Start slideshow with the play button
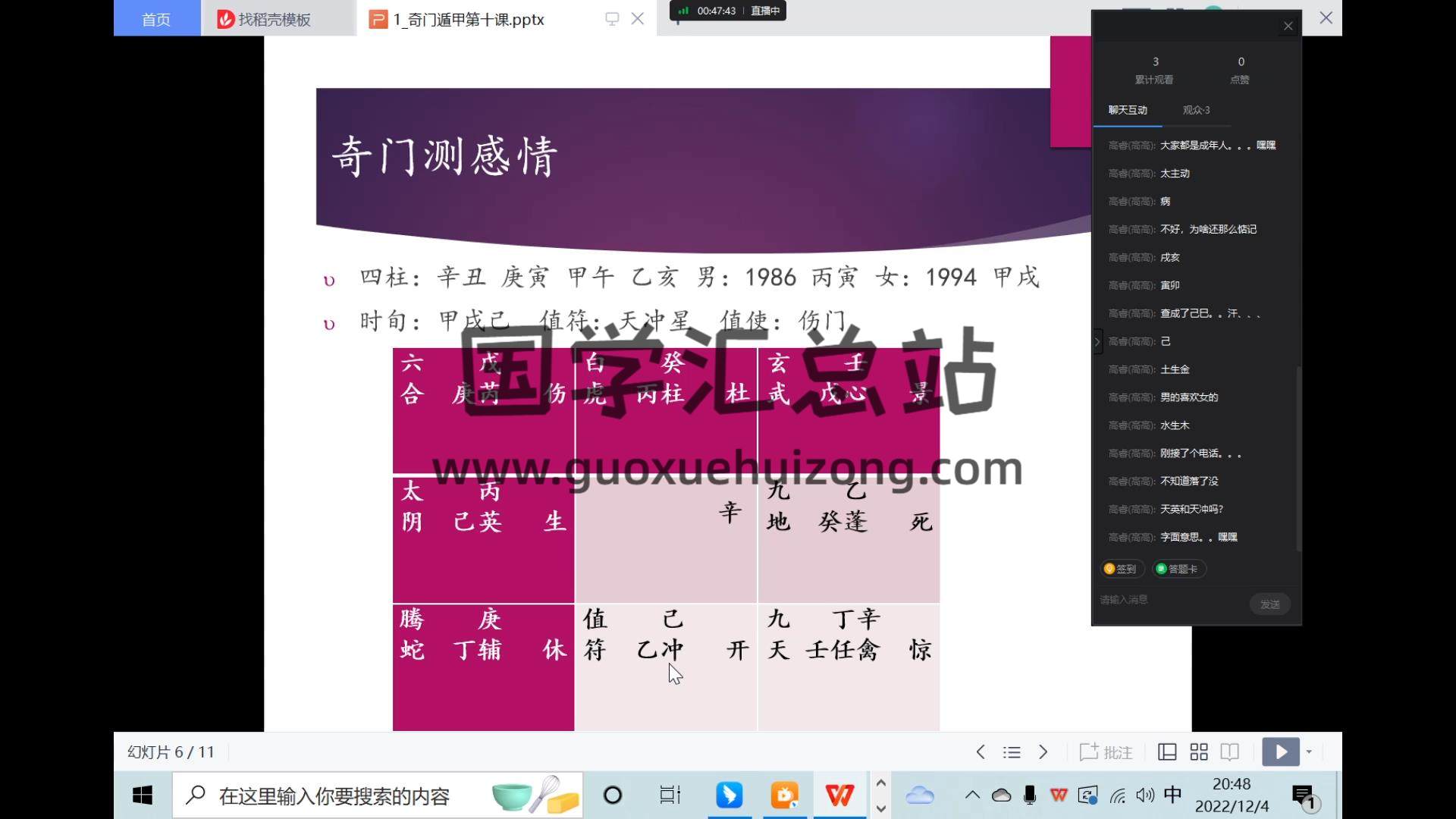Image resolution: width=1456 pixels, height=819 pixels. click(x=1280, y=752)
